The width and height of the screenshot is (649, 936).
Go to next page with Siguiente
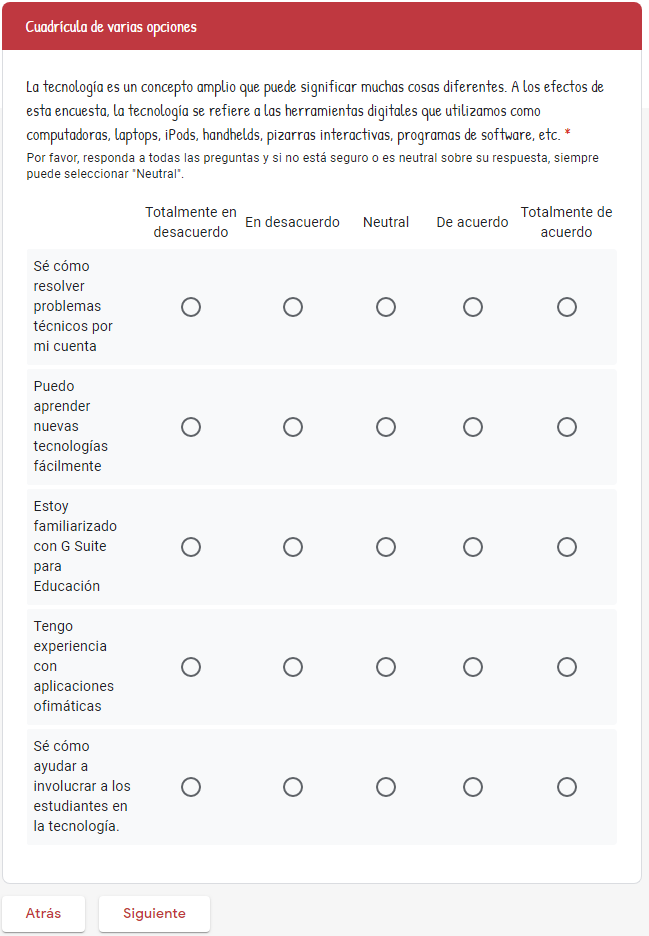154,913
